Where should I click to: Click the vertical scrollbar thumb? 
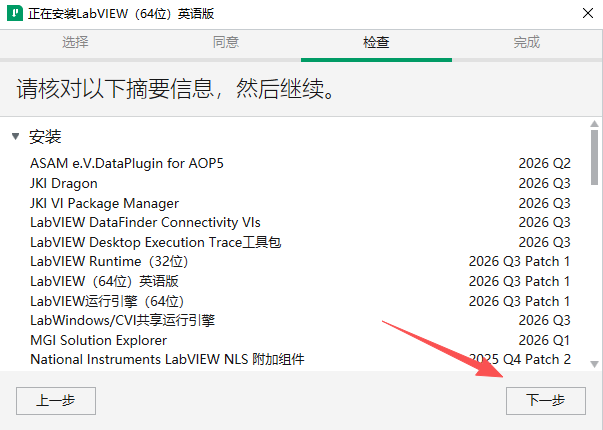pos(595,158)
